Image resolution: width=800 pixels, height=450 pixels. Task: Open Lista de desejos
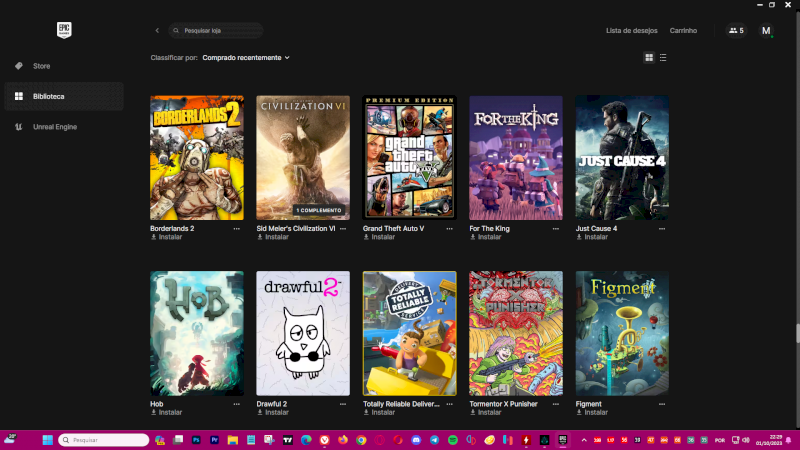[x=632, y=31]
